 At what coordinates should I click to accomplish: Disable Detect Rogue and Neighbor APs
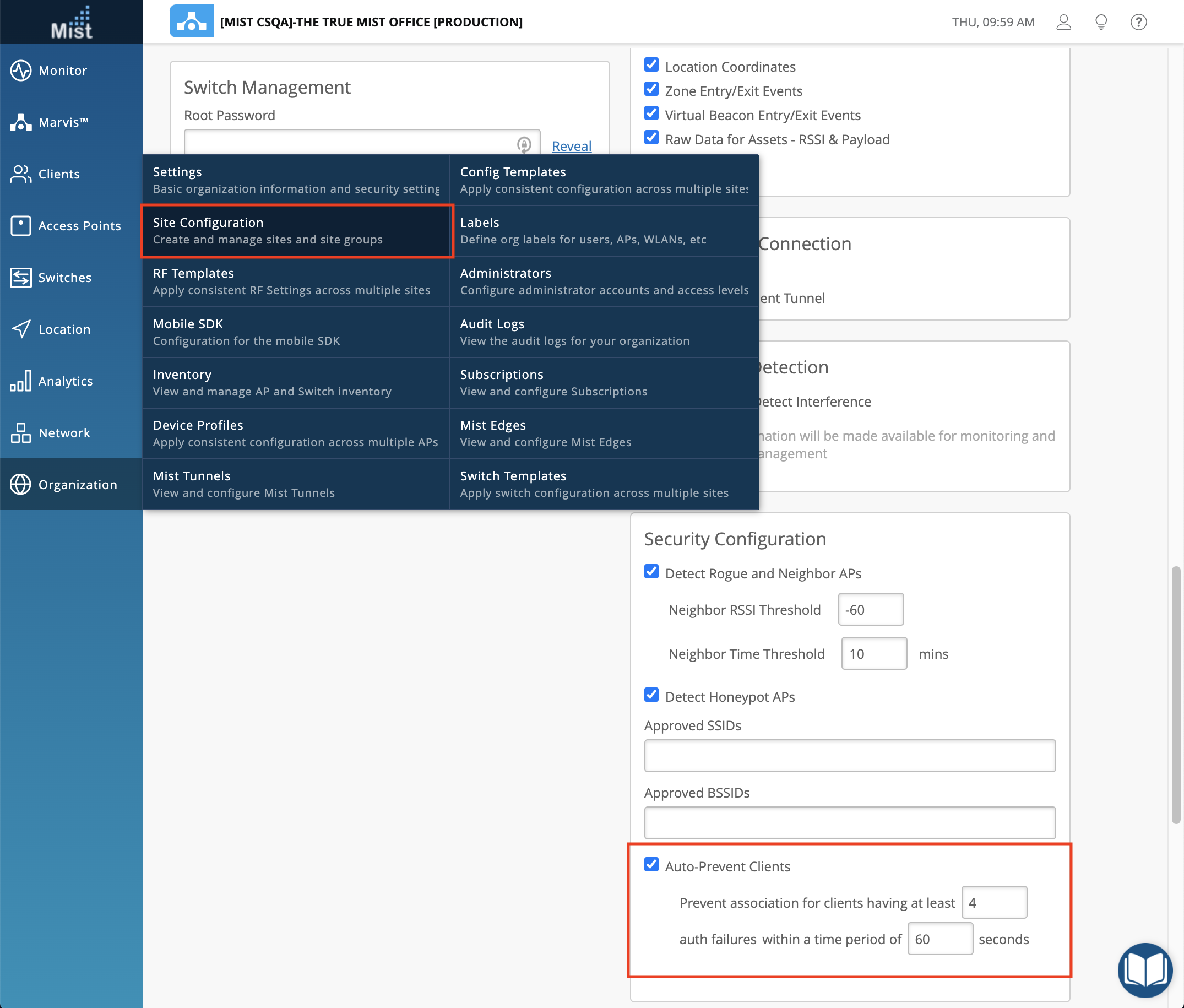pyautogui.click(x=651, y=571)
